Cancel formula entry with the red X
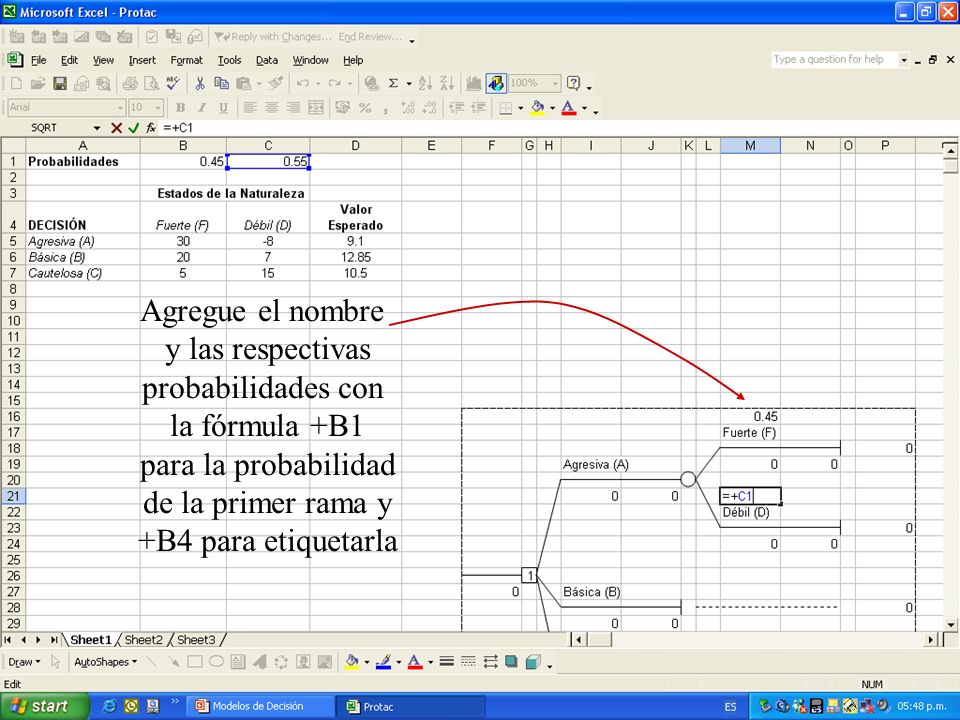This screenshot has width=960, height=720. coord(116,128)
